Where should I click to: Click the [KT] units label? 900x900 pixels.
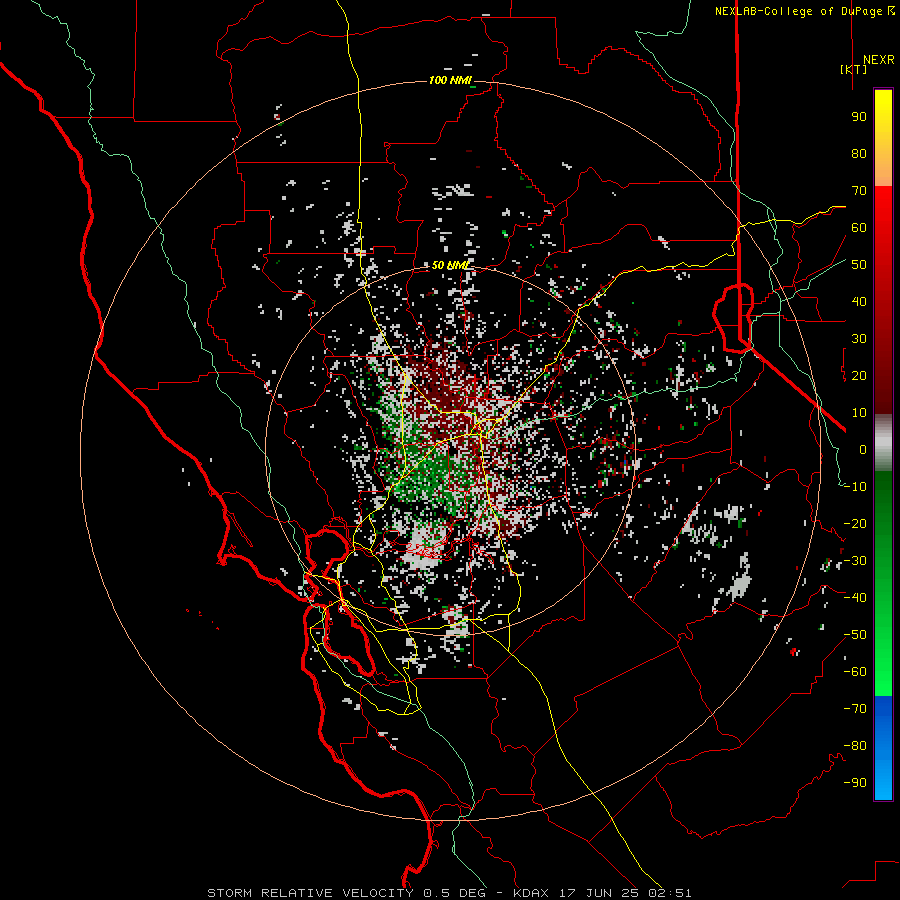point(854,69)
